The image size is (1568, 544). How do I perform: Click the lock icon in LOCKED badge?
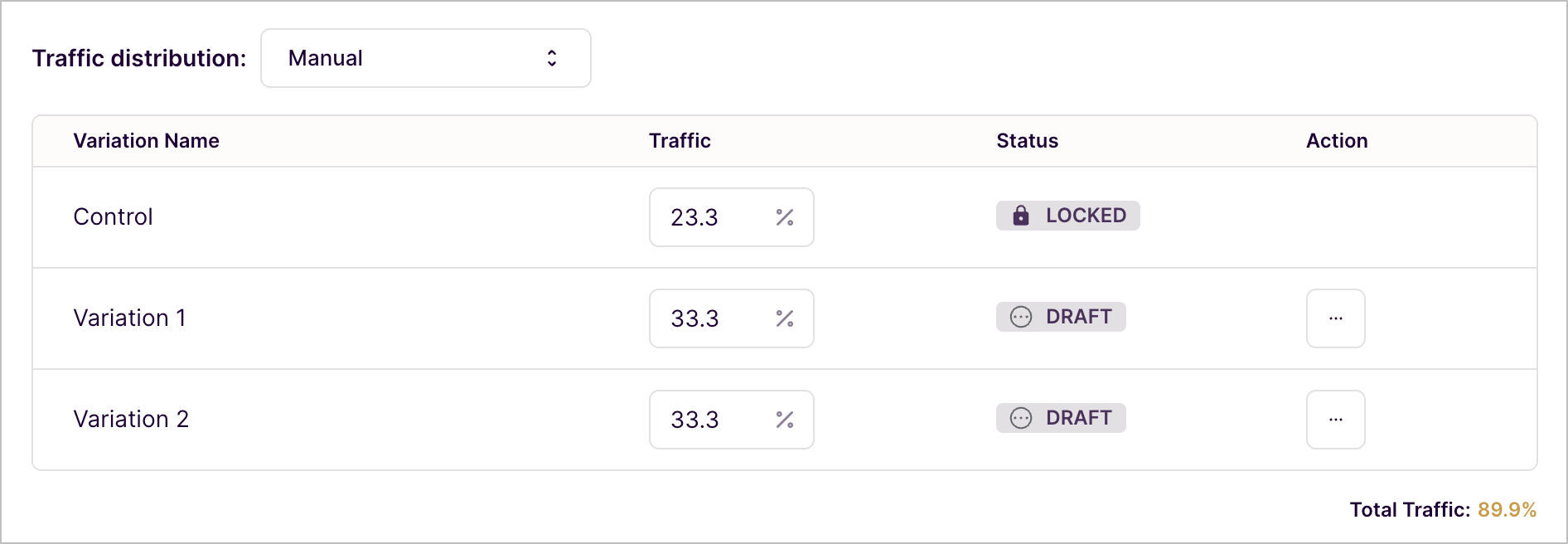coord(1021,216)
